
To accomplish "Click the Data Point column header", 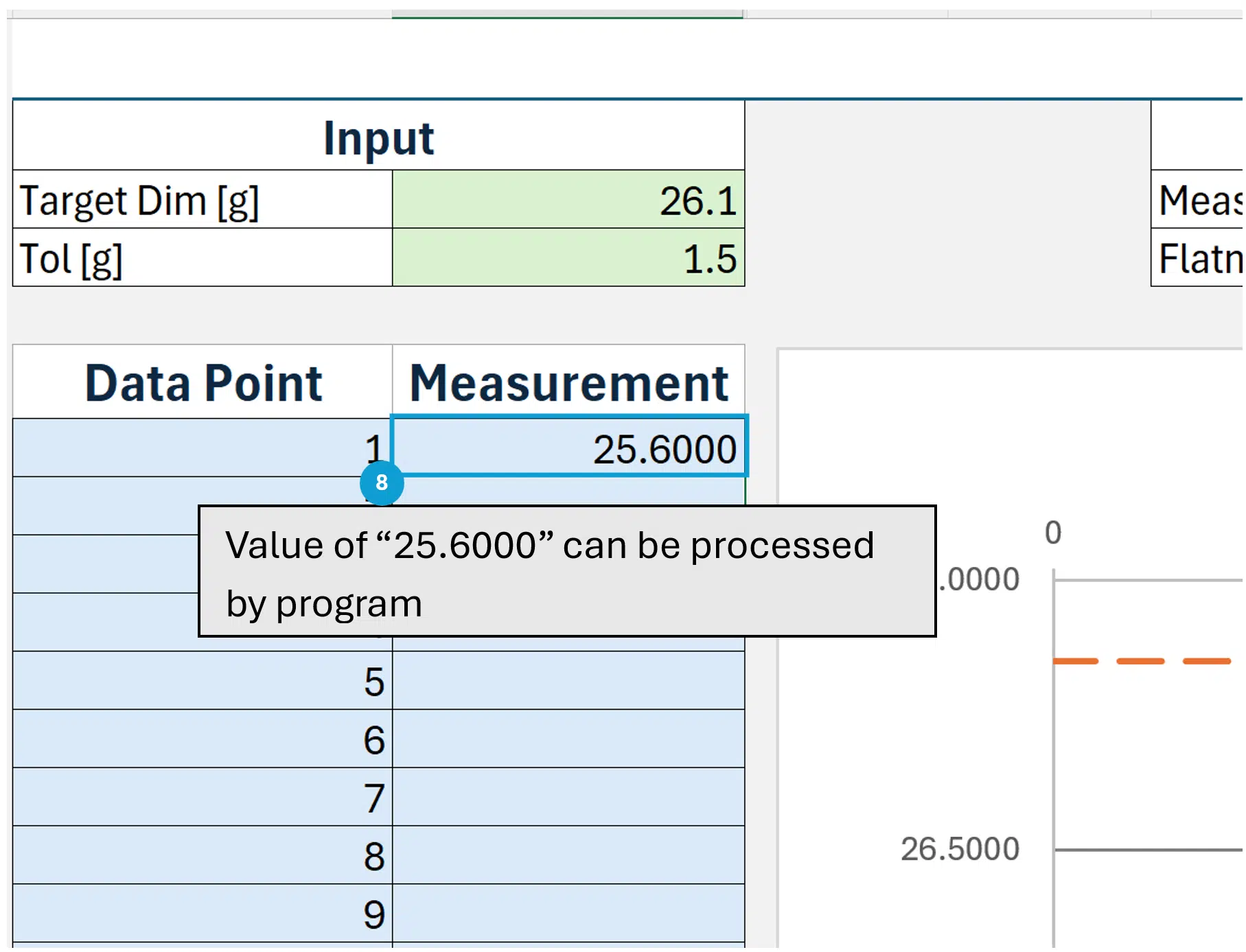I will coord(203,382).
